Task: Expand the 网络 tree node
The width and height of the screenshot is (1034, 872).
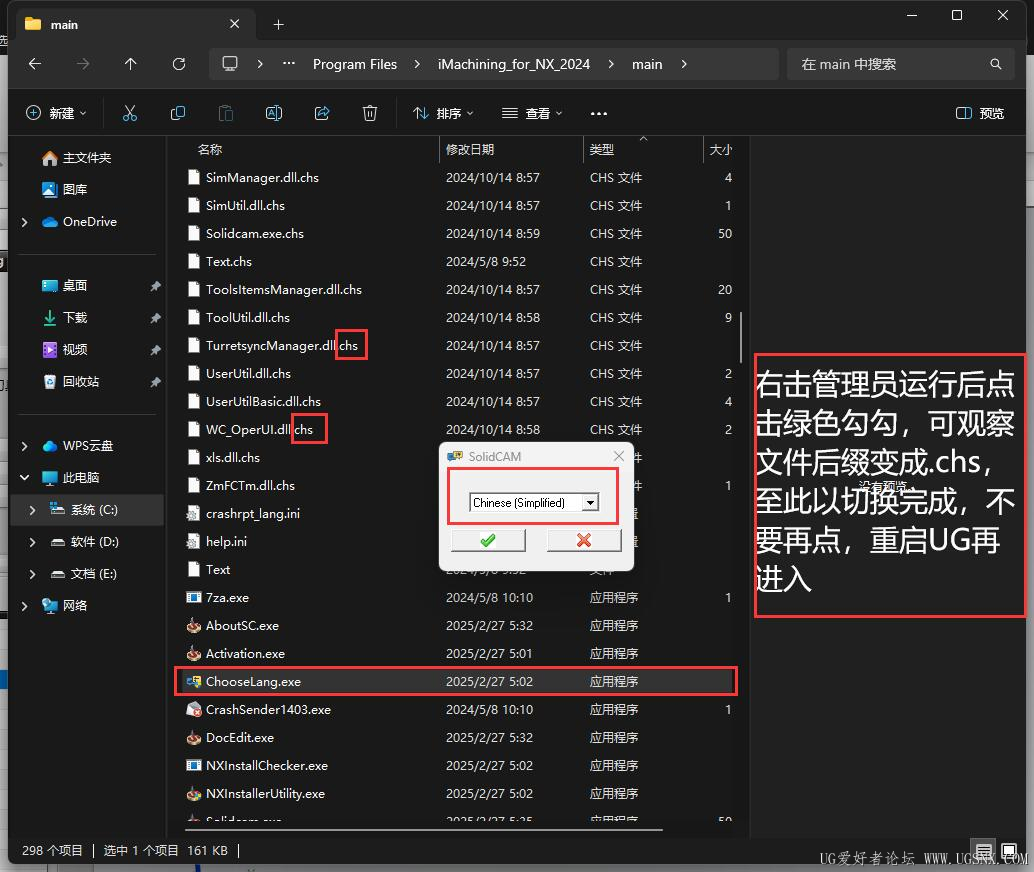Action: [x=25, y=606]
